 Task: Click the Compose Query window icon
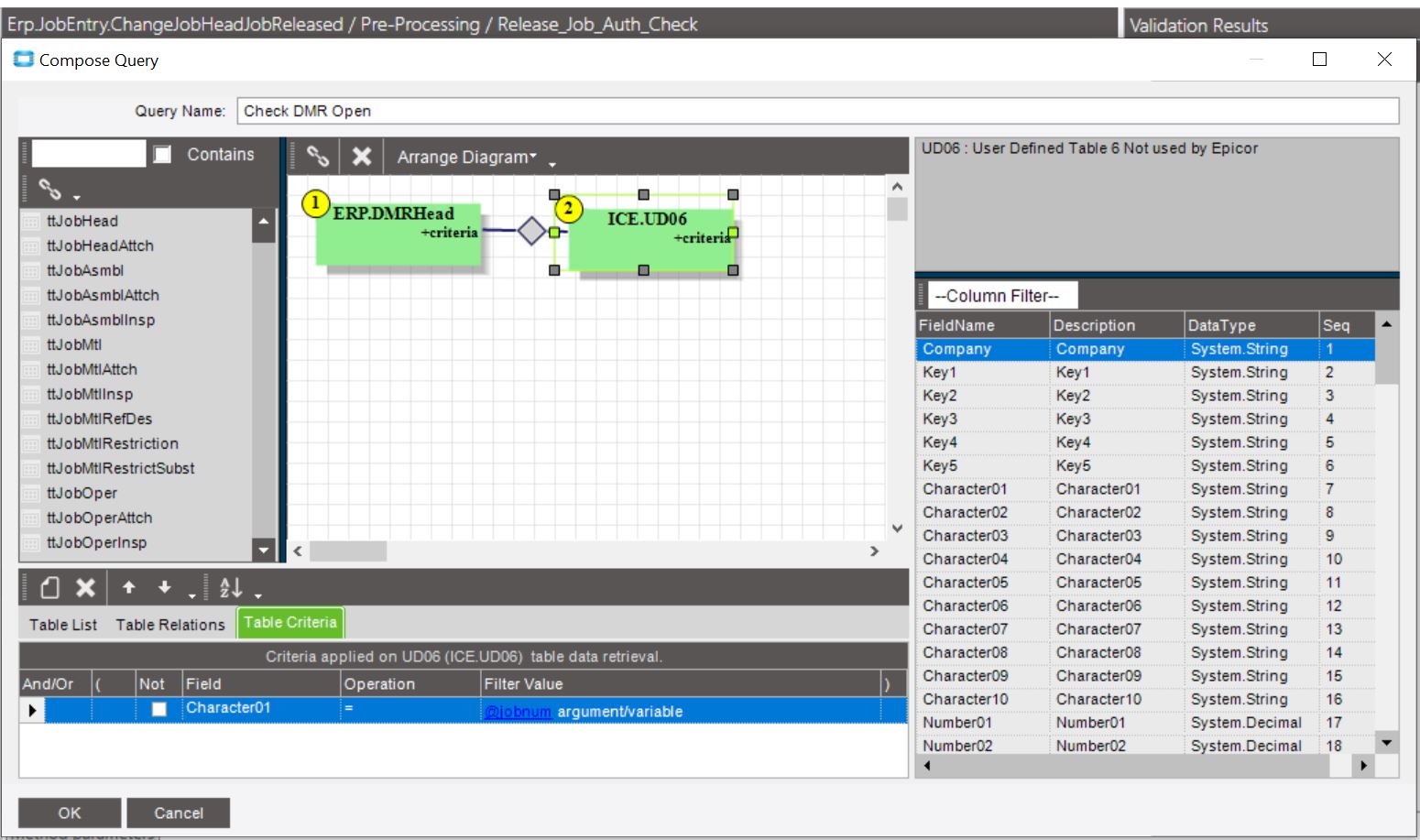point(23,60)
